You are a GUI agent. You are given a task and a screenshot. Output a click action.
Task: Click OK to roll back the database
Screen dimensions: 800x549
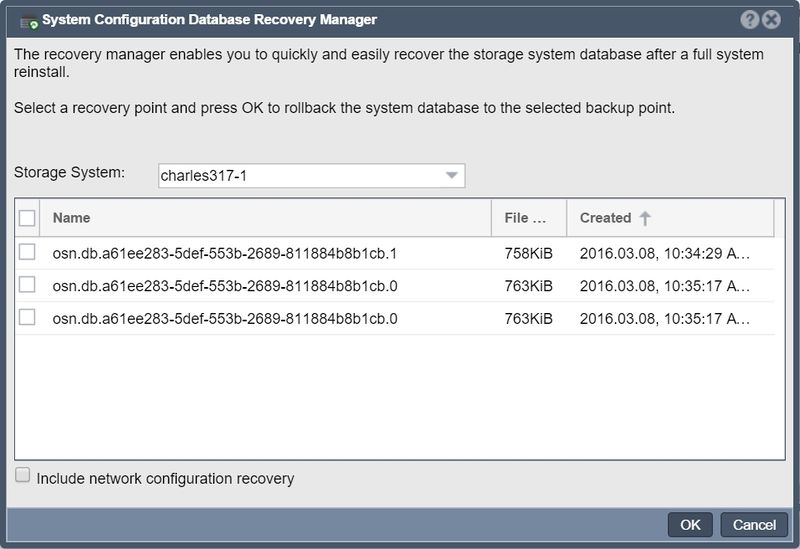[690, 525]
